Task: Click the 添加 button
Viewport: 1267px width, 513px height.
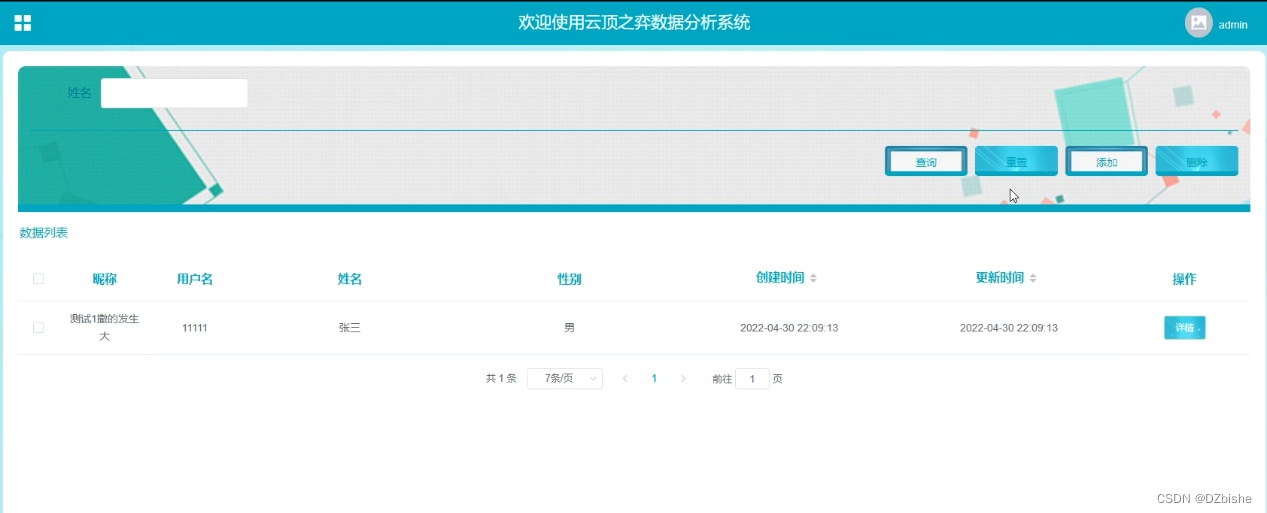Action: 1106,161
